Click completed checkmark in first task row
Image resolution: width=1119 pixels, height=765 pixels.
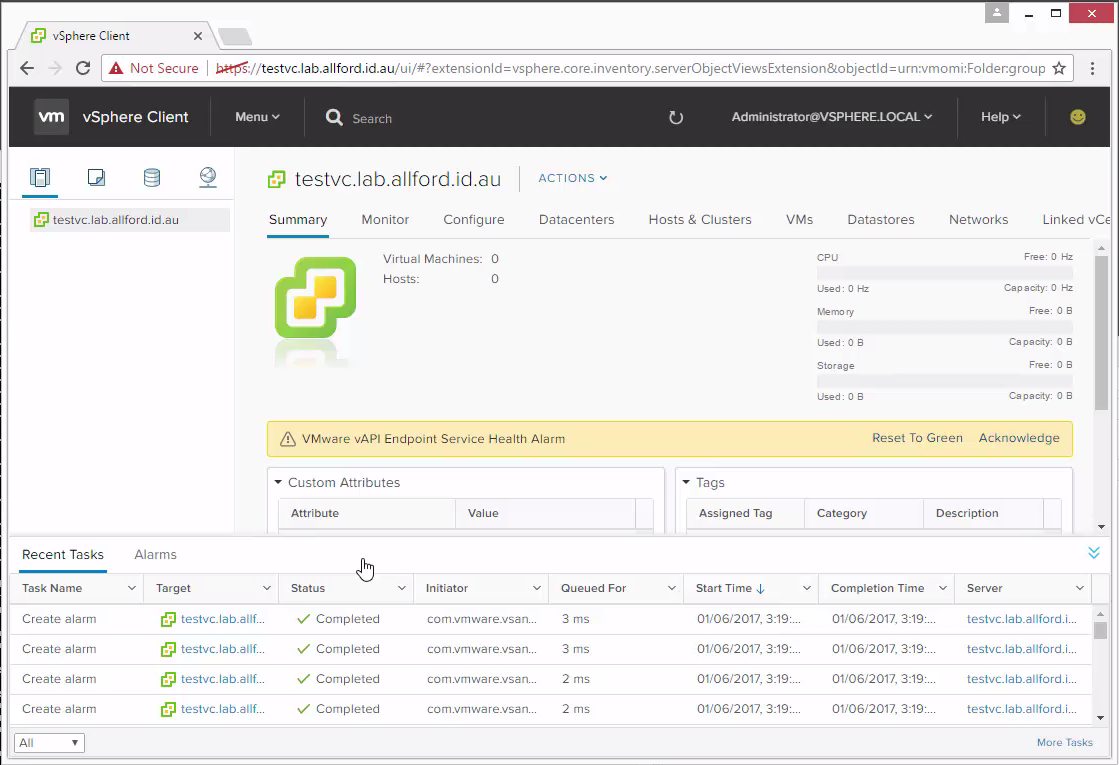tap(303, 619)
